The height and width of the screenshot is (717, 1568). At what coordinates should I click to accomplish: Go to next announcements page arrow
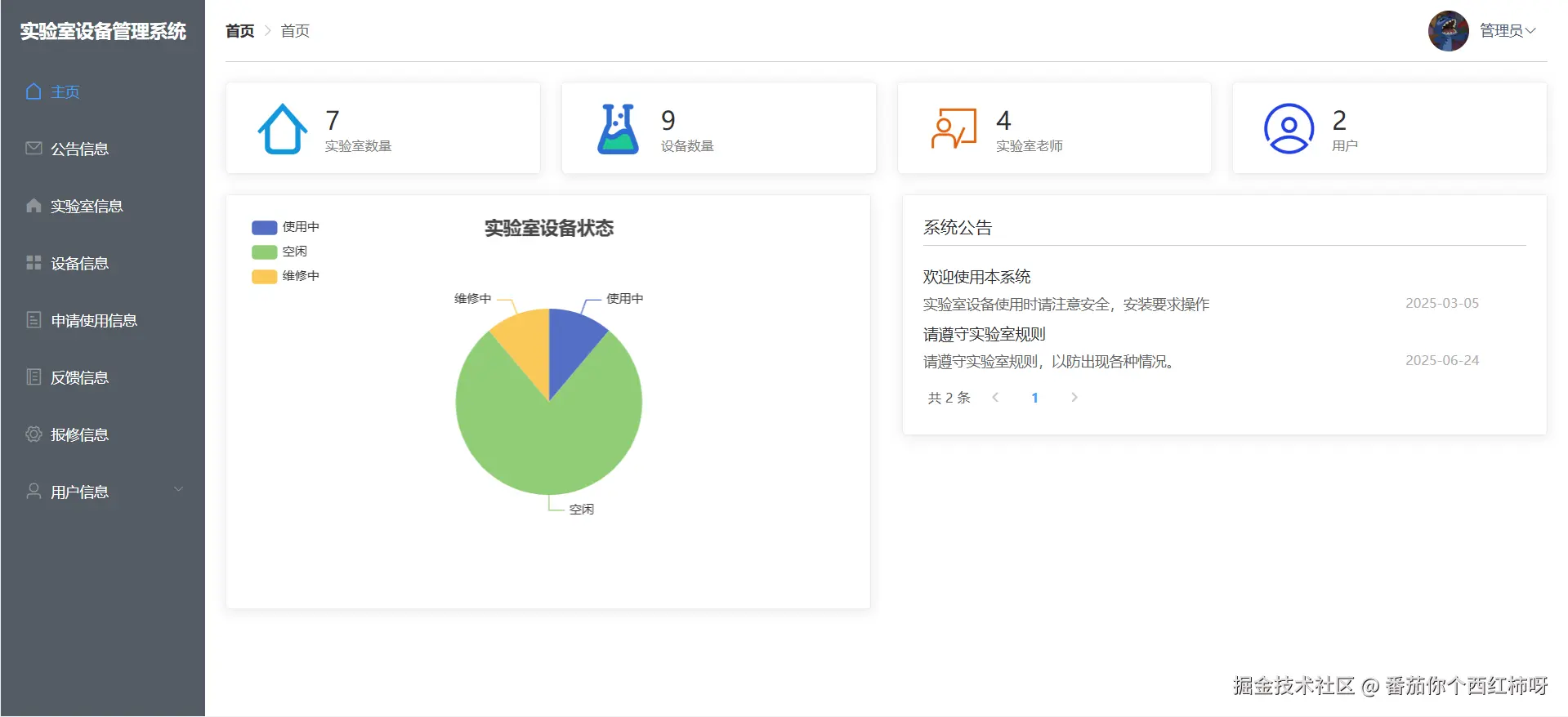click(1074, 398)
